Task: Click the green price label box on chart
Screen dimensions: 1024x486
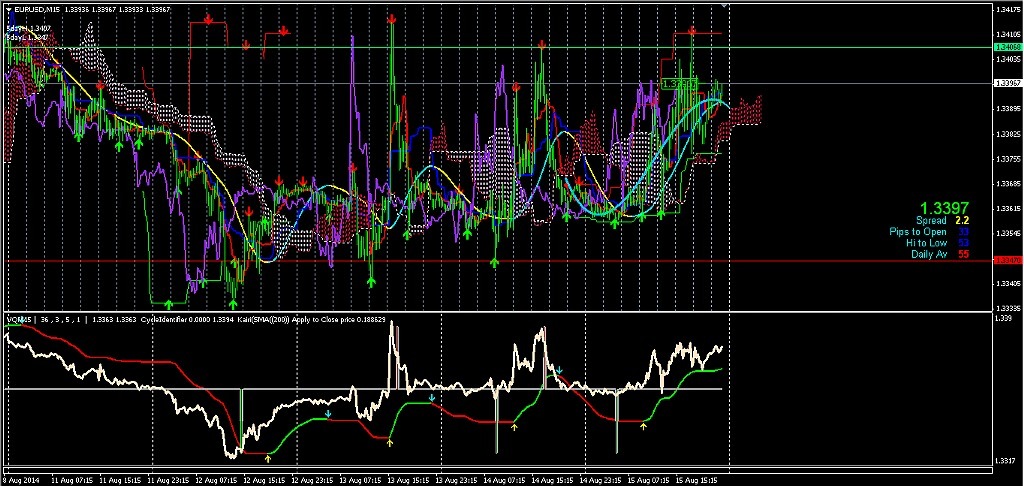Action: [677, 84]
